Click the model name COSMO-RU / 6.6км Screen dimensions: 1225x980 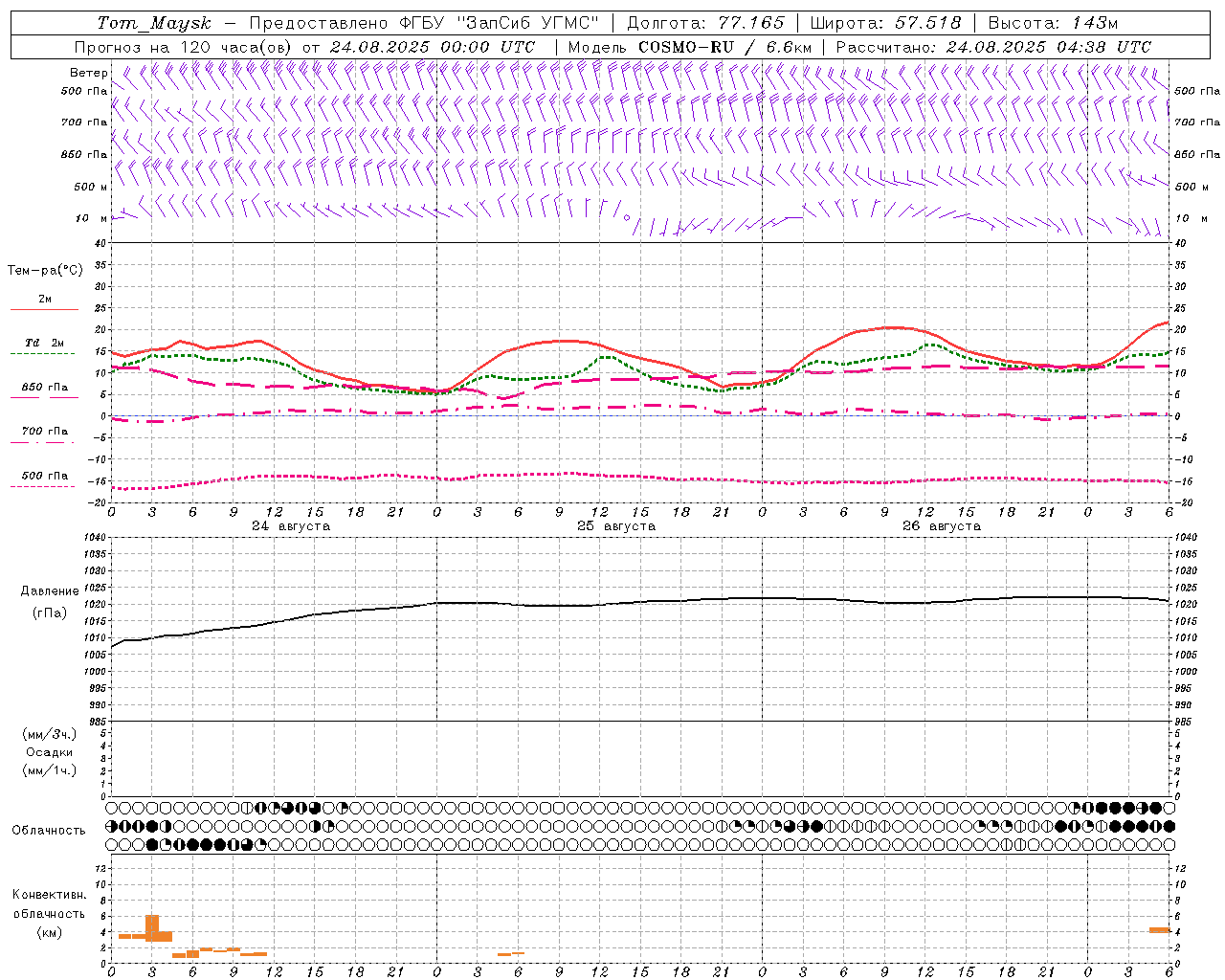pyautogui.click(x=724, y=47)
